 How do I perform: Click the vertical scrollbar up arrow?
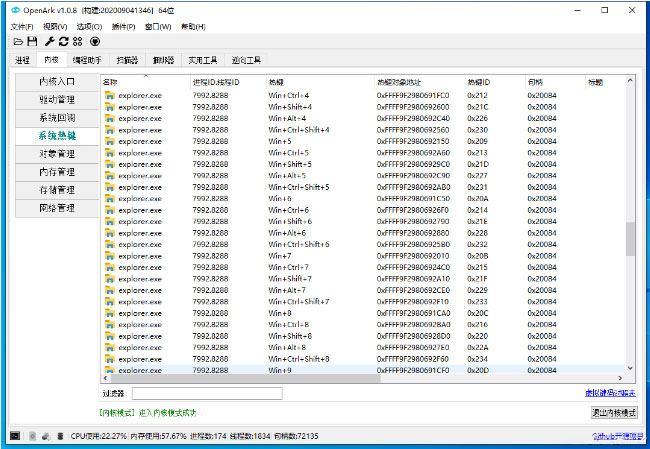click(631, 80)
